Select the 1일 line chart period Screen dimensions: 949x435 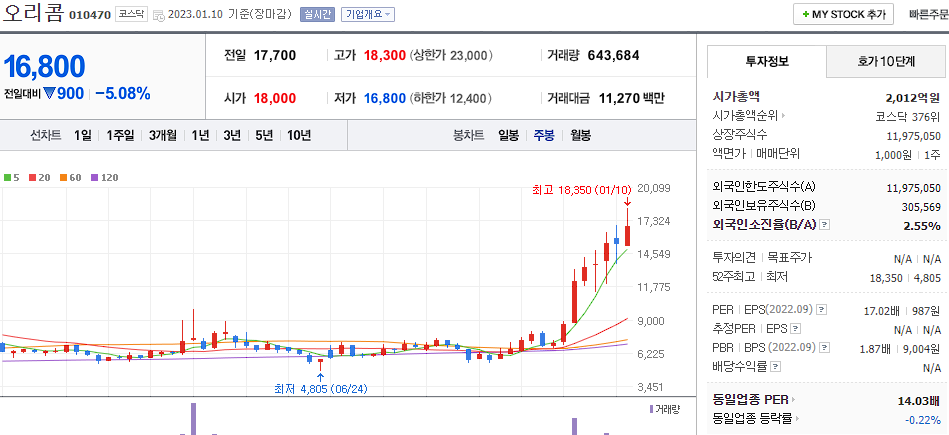coord(83,136)
